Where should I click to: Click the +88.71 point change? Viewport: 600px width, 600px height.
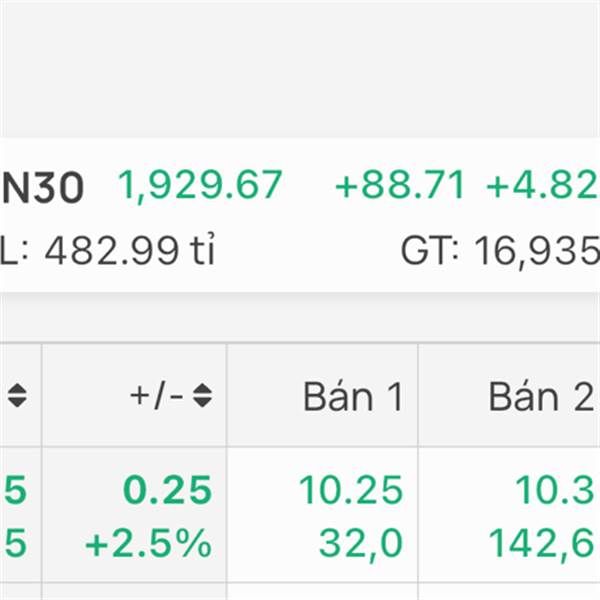tap(400, 186)
